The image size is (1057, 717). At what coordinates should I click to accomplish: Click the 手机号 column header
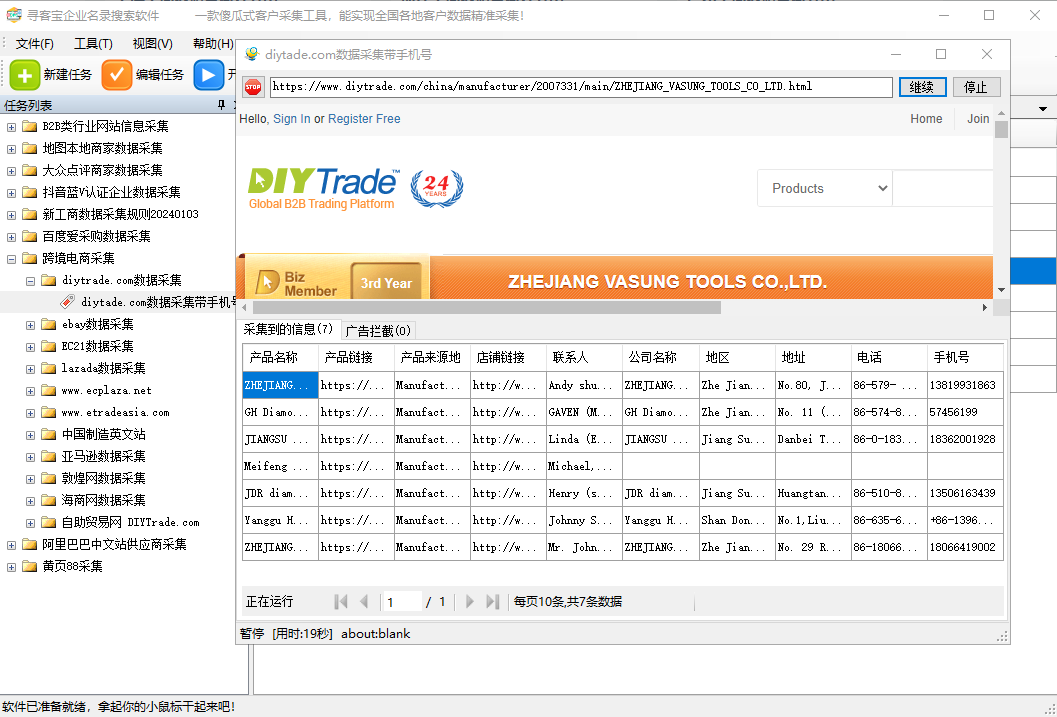[x=965, y=358]
